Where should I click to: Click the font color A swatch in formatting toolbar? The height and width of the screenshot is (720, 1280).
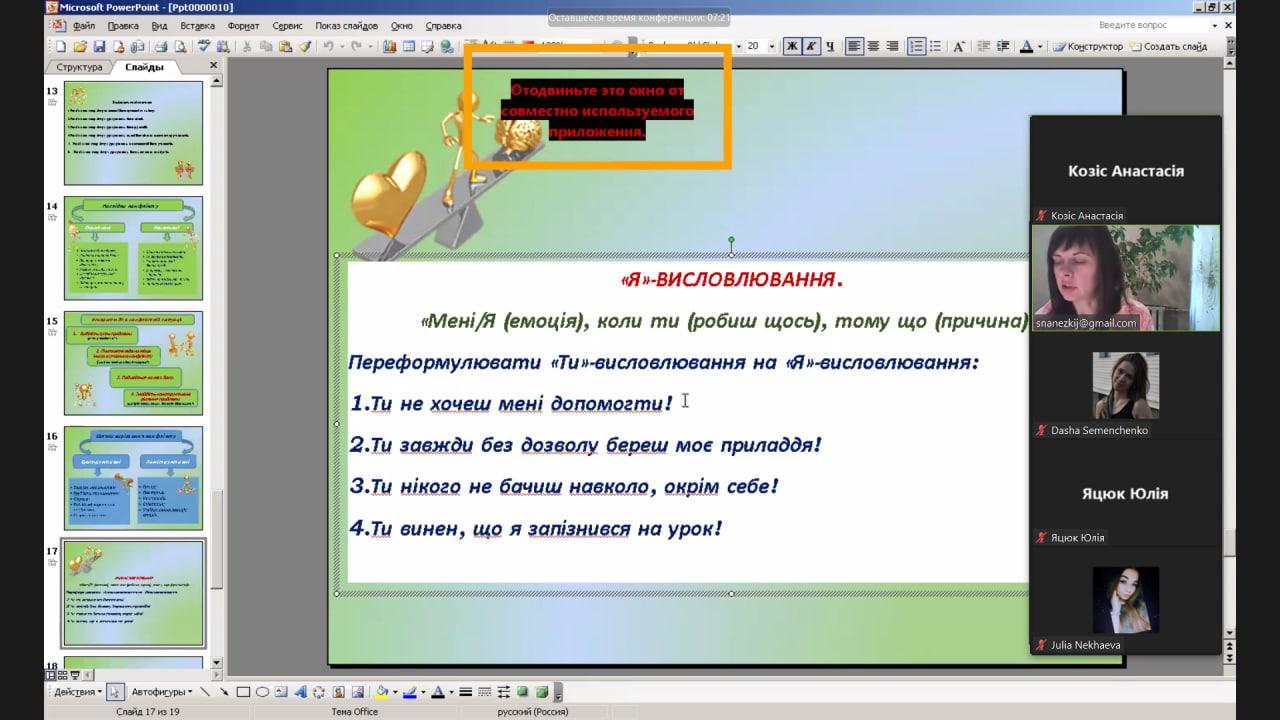pos(1026,46)
